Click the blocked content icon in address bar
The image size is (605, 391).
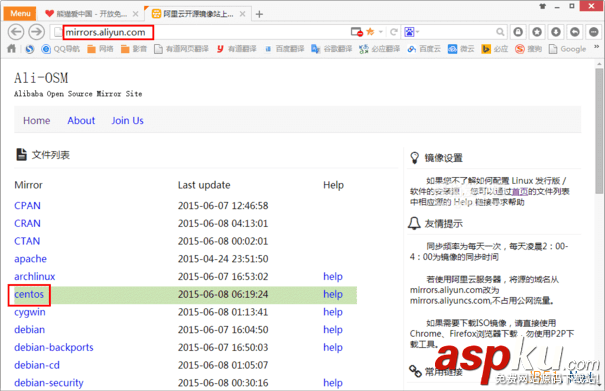pyautogui.click(x=357, y=32)
